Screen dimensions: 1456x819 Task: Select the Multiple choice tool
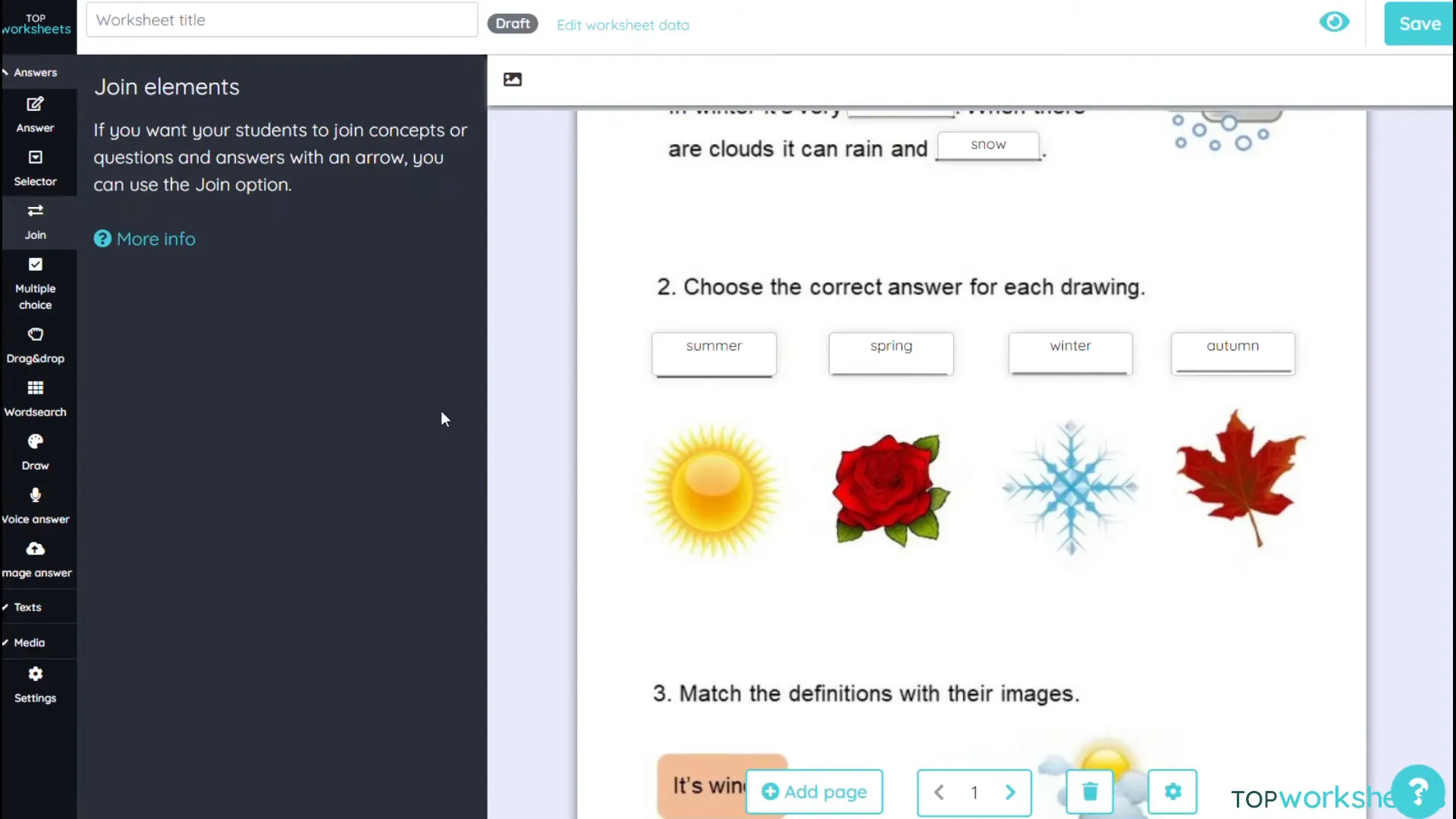click(35, 283)
